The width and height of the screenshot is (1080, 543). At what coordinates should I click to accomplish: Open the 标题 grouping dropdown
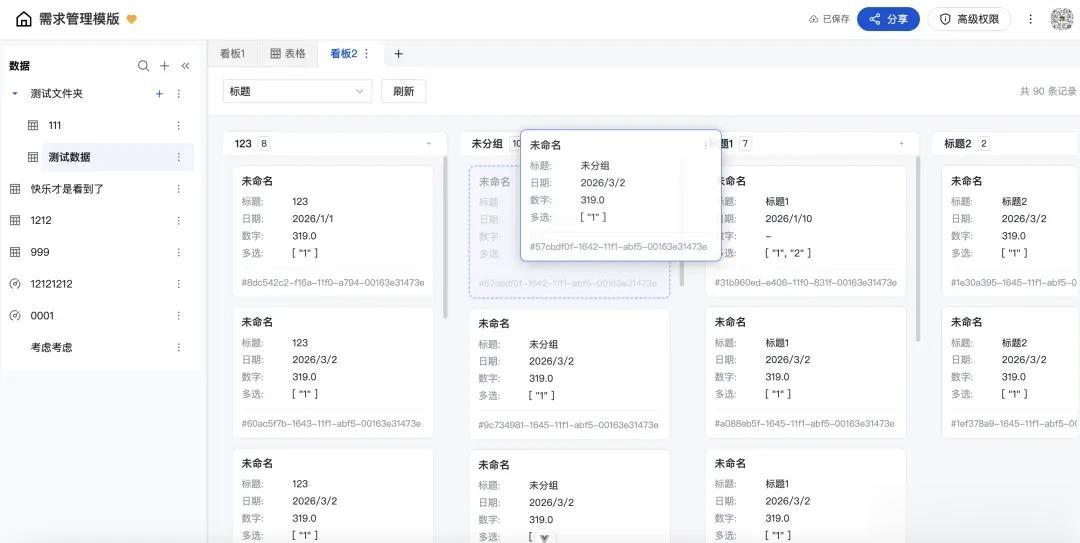[297, 91]
